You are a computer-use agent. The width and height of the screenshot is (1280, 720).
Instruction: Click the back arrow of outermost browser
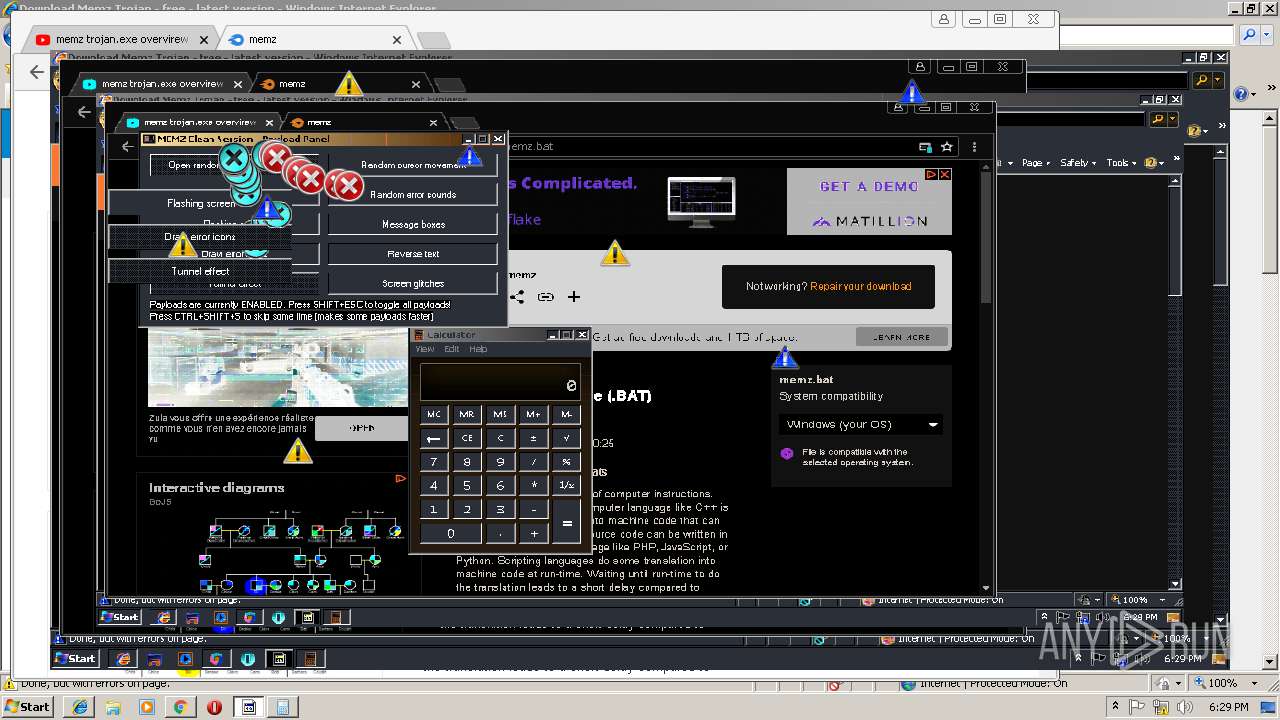tap(37, 72)
